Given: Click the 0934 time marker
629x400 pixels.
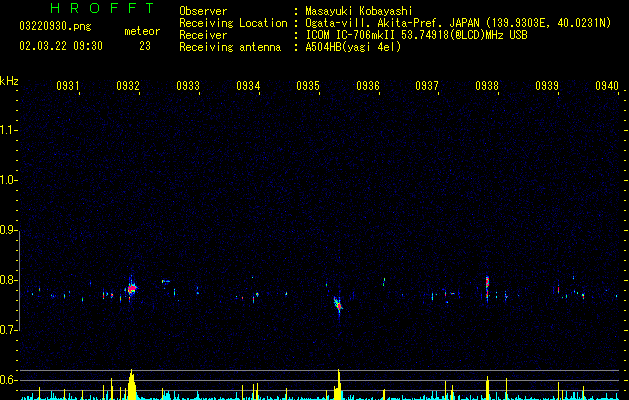Looking at the screenshot, I should click(248, 86).
